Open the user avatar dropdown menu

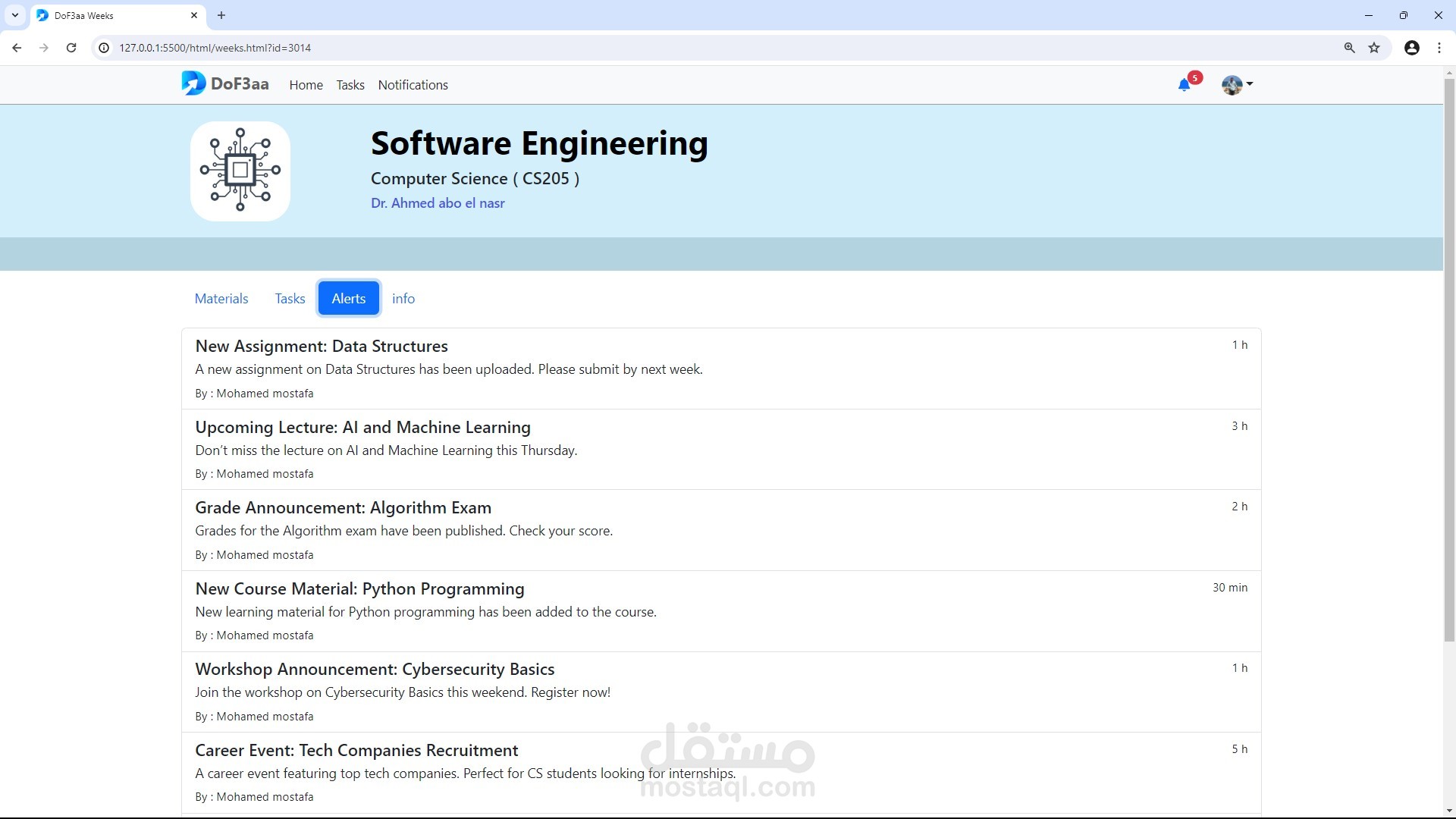[x=1237, y=84]
